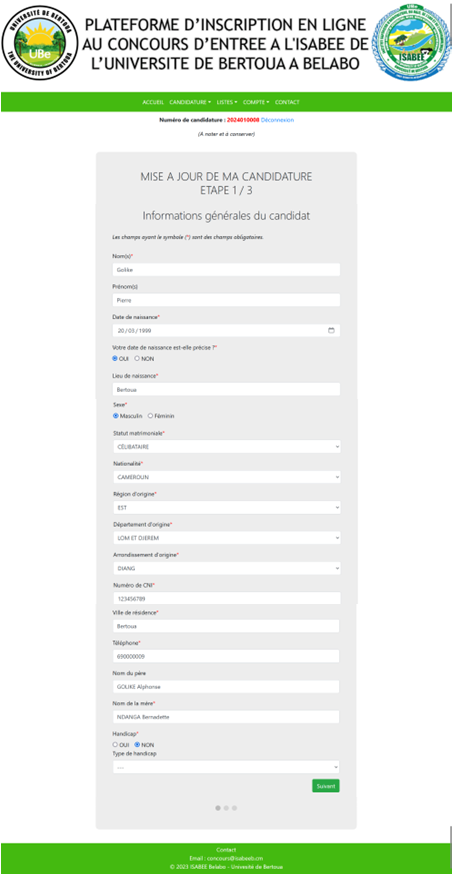Open the CANDIDATURE menu
The height and width of the screenshot is (875, 452).
190,102
